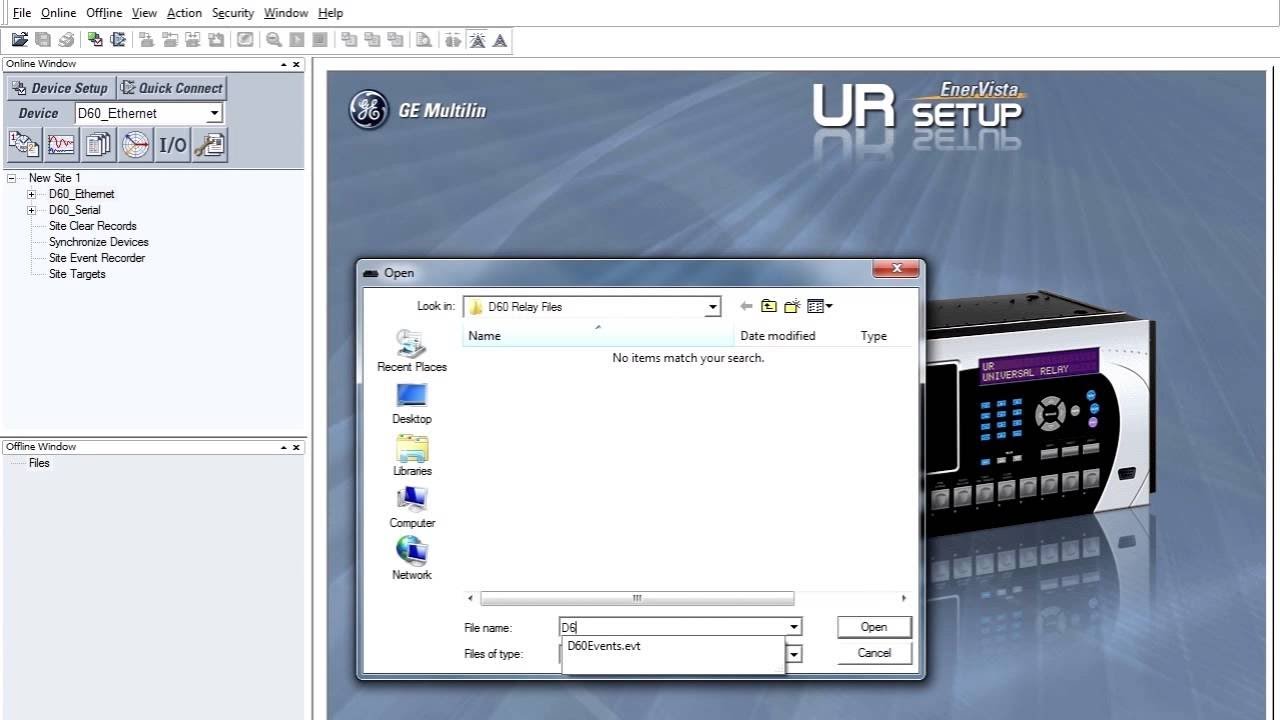Open the Look in folder dropdown

click(x=713, y=307)
